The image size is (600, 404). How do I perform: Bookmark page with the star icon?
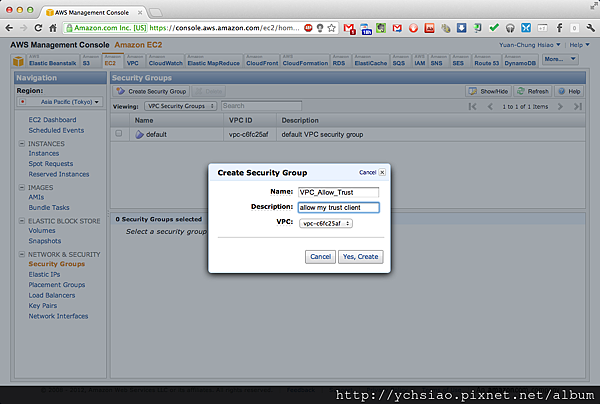point(332,28)
